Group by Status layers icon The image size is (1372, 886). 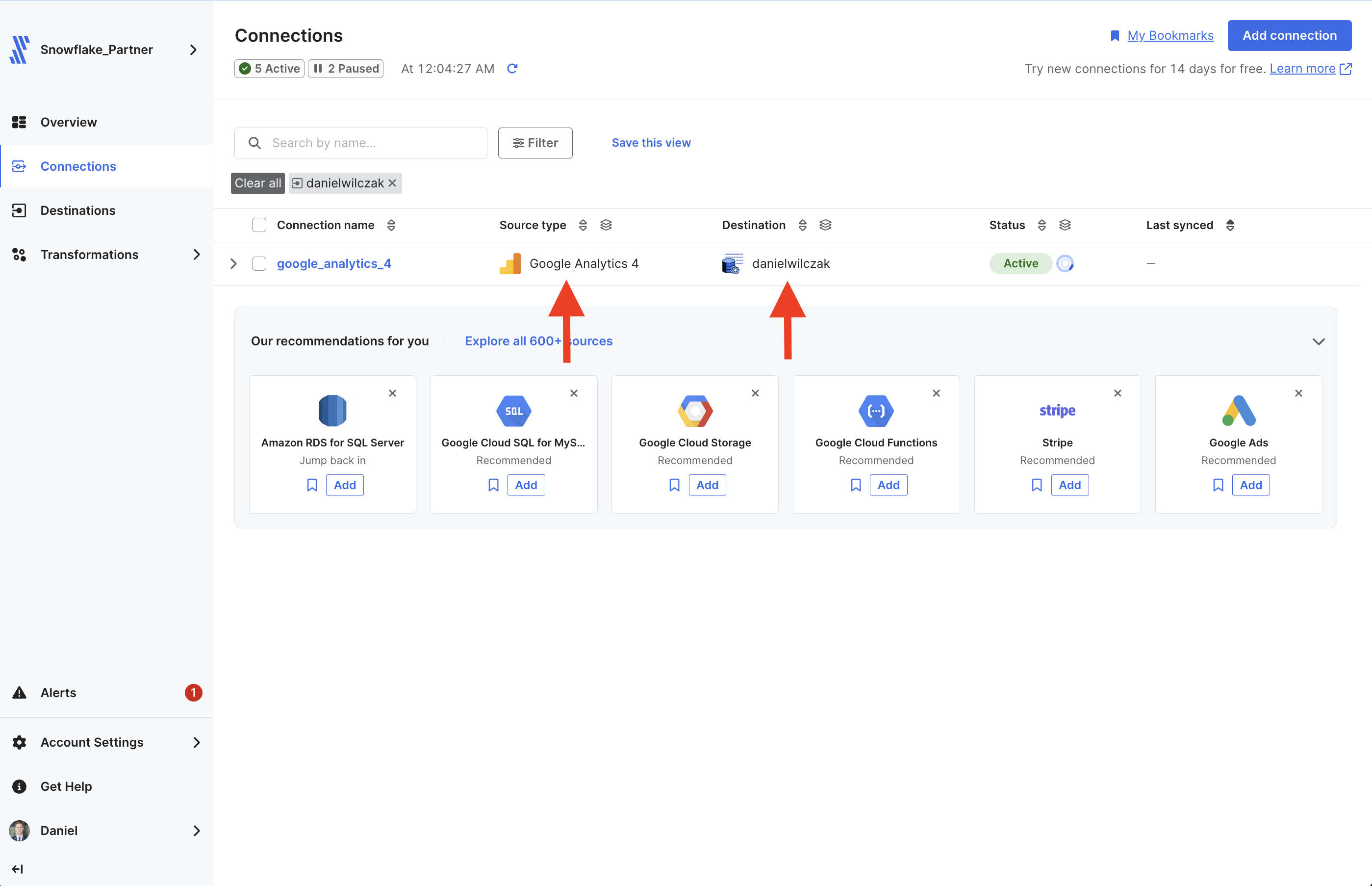point(1065,225)
